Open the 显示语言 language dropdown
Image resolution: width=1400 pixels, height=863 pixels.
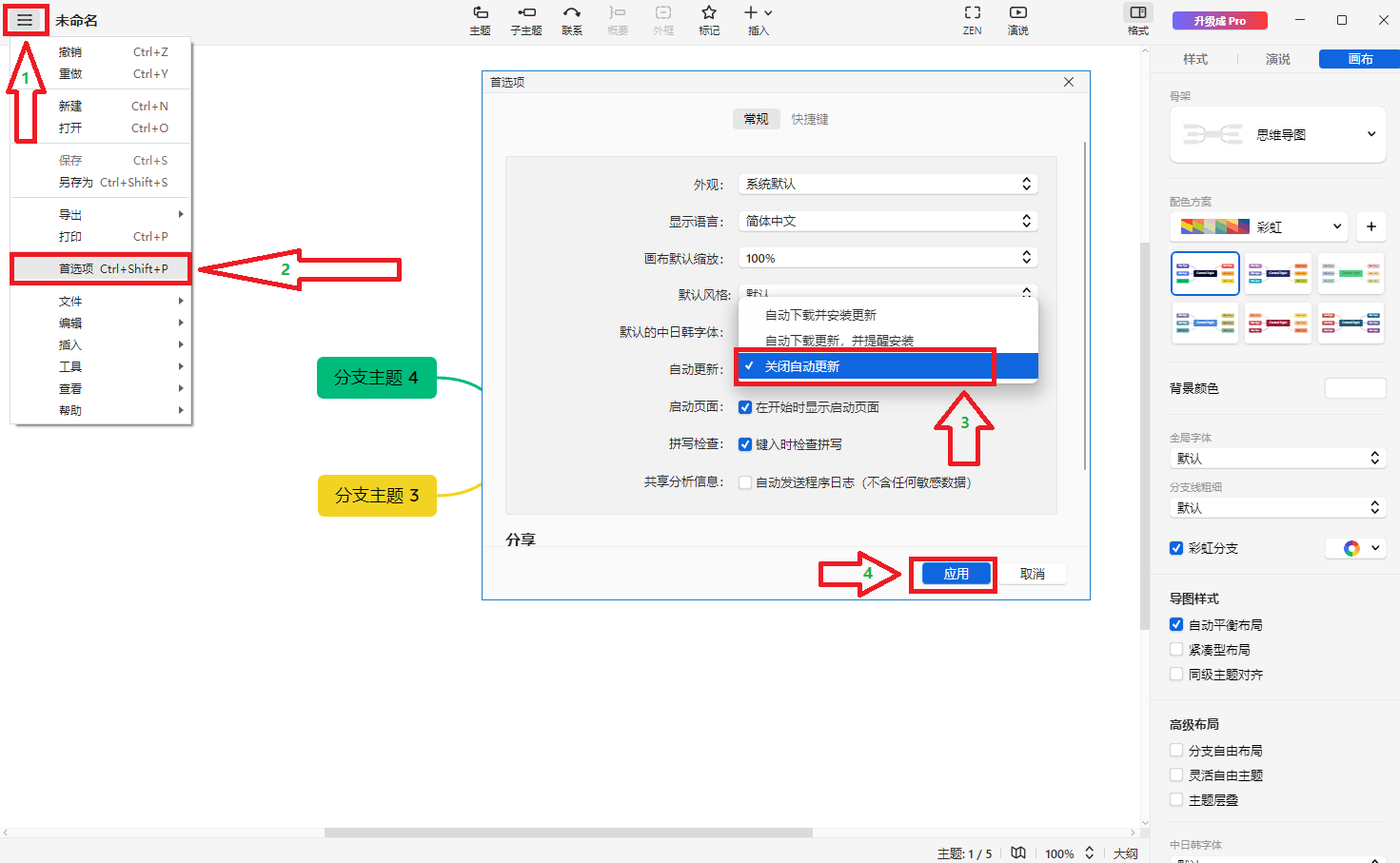coord(888,221)
